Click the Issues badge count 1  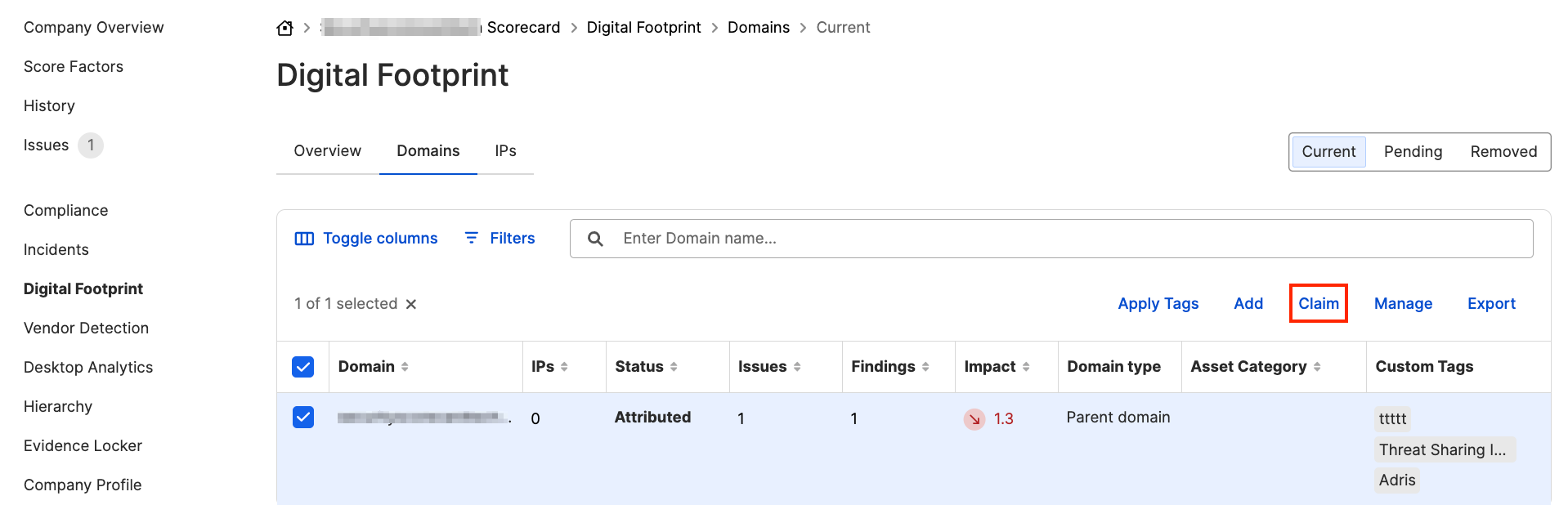[91, 145]
